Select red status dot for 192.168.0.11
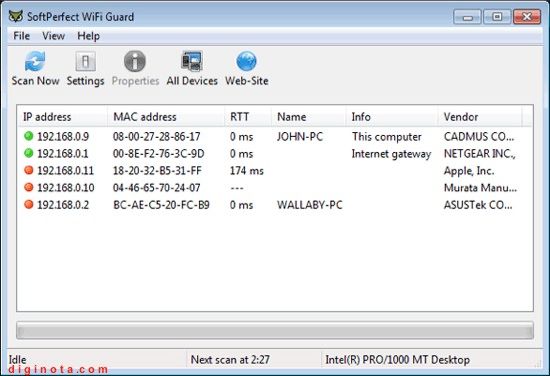The width and height of the screenshot is (550, 376). [29, 170]
